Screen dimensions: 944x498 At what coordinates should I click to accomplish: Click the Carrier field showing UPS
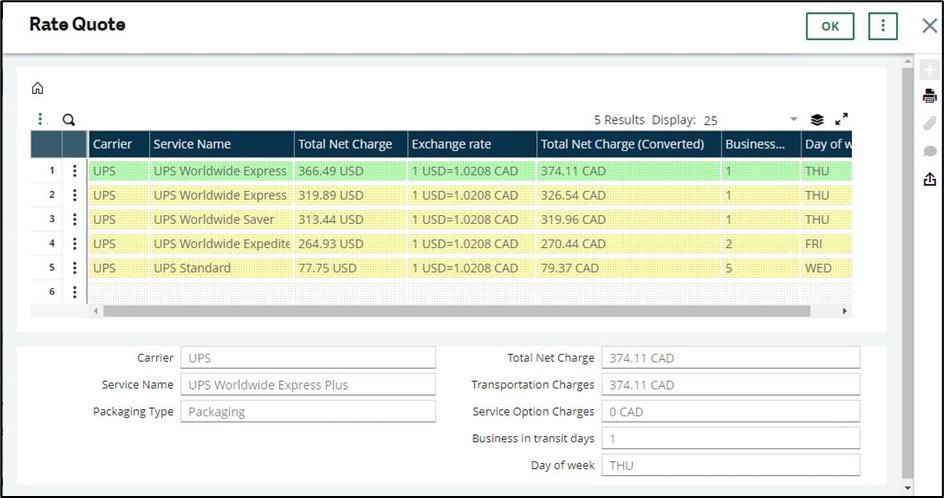(308, 358)
